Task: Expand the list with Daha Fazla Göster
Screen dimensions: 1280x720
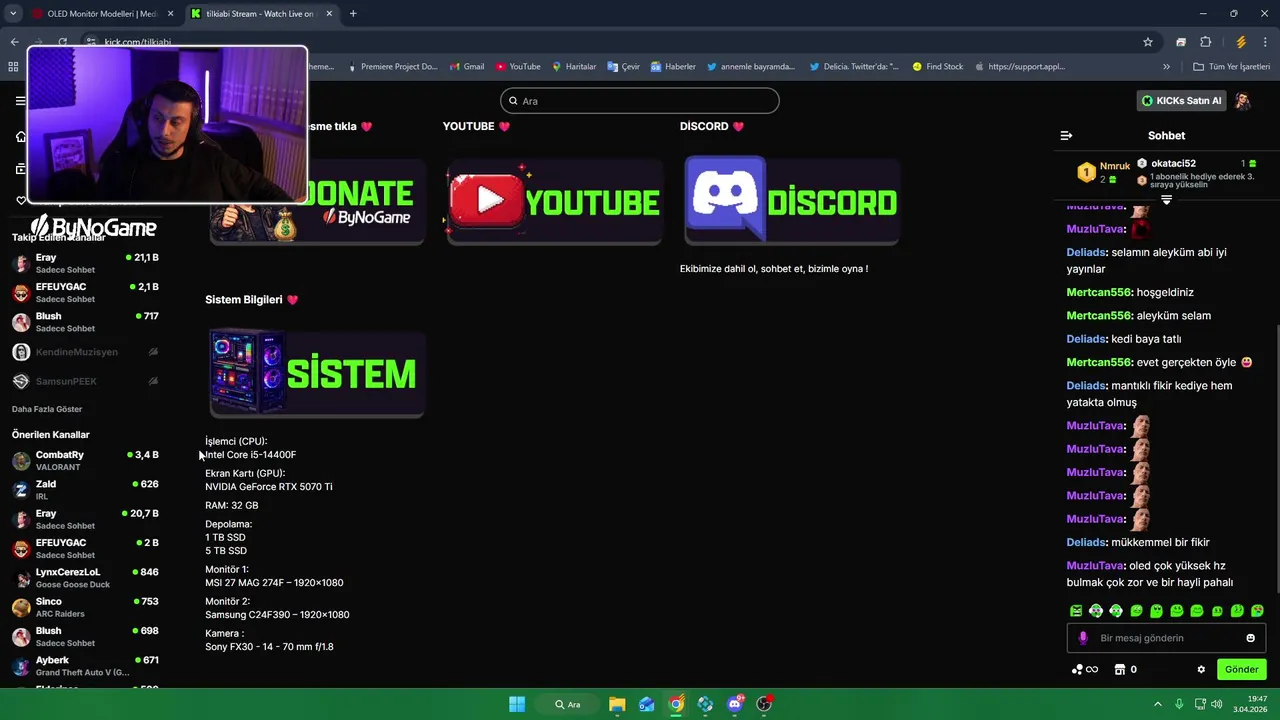Action: click(x=47, y=409)
